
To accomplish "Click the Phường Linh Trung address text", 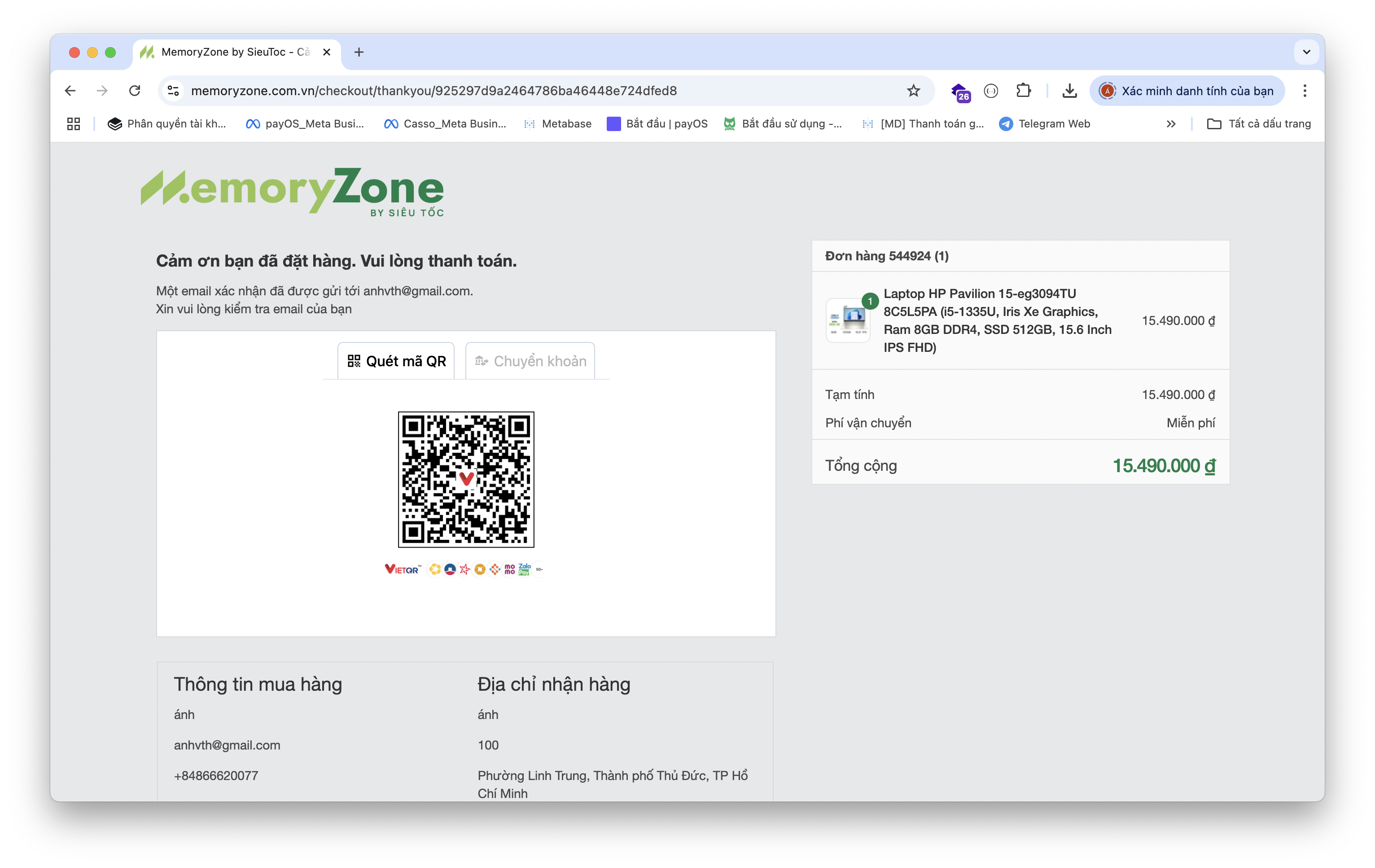I will point(613,784).
